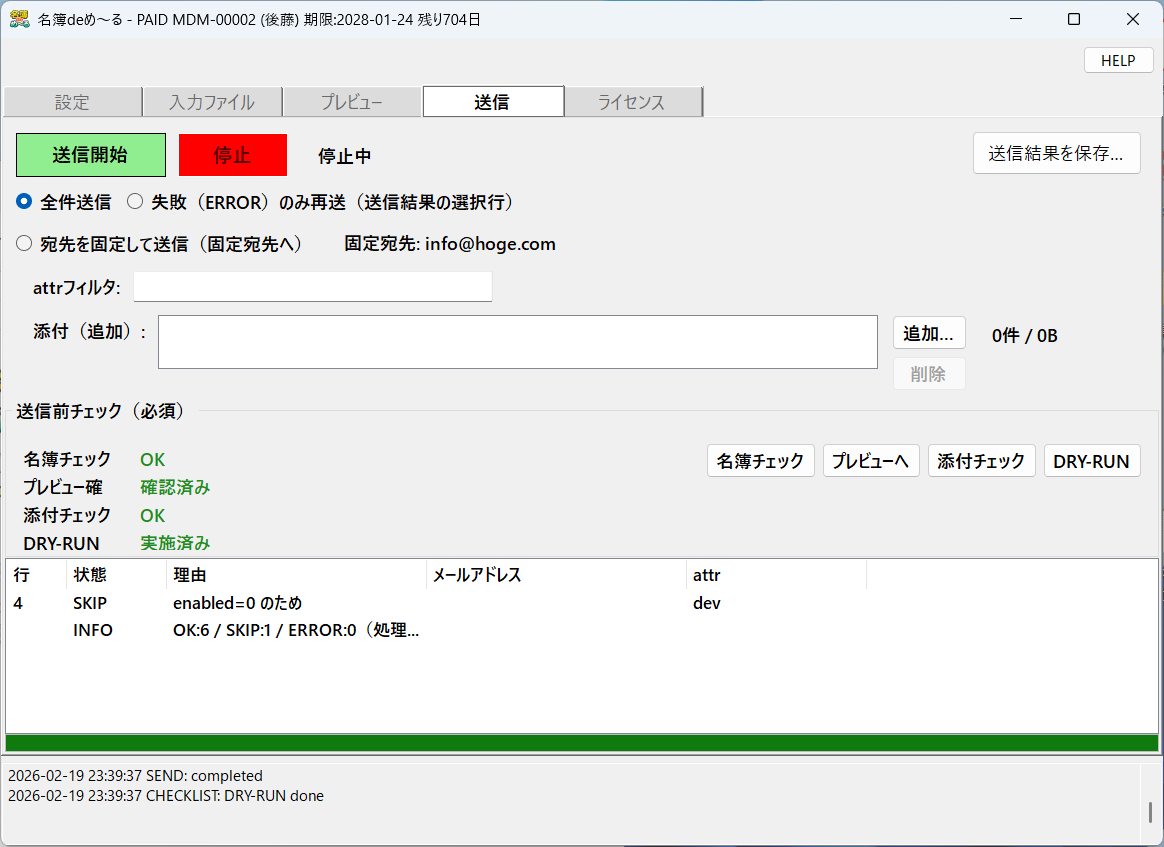Switch to the 設定 tab
1164x847 pixels.
[x=72, y=102]
